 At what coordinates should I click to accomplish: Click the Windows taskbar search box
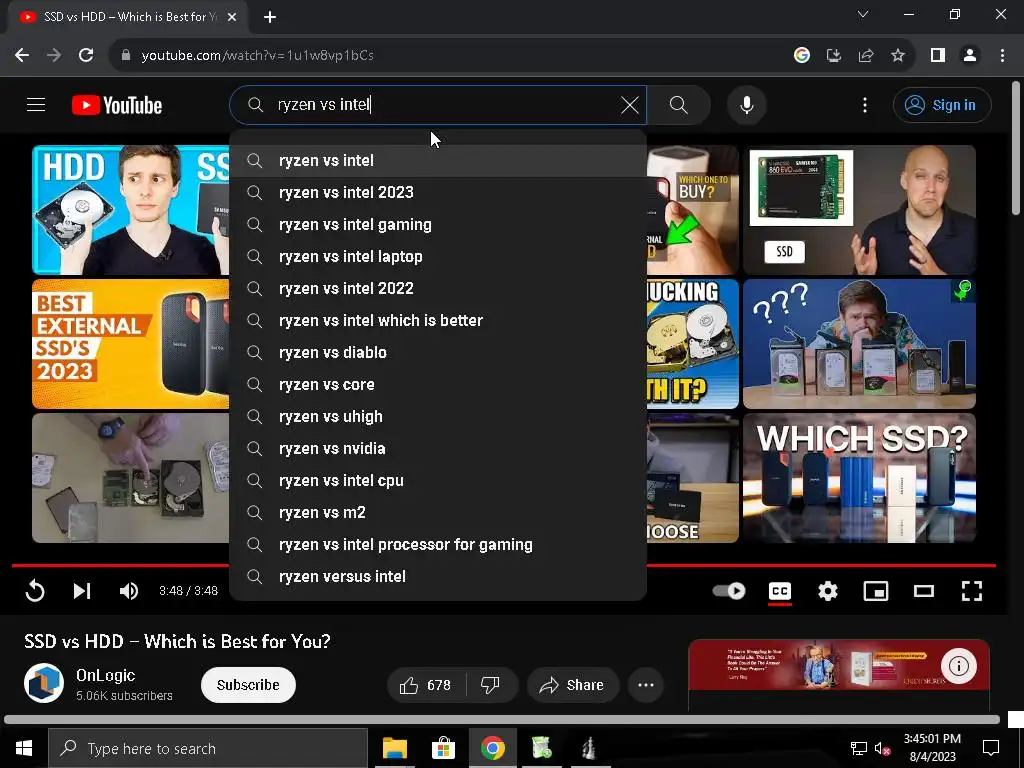click(x=208, y=748)
